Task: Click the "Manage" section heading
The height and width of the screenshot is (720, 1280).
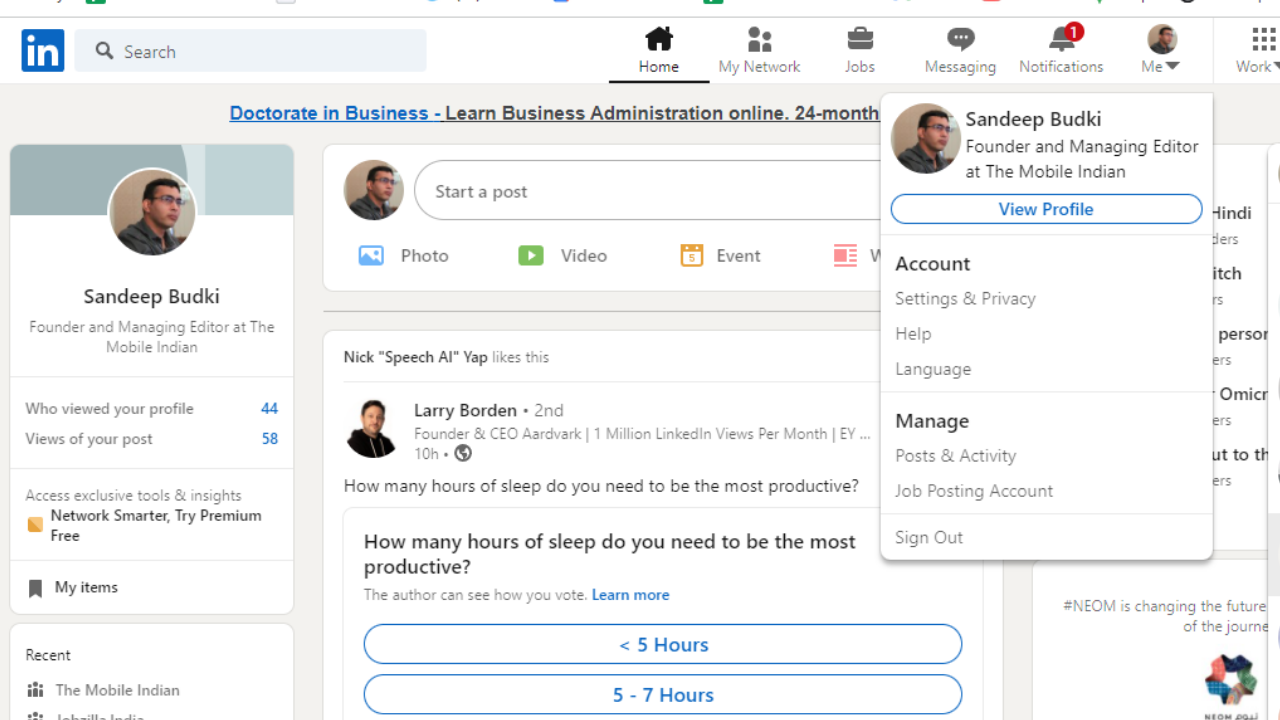Action: 932,421
